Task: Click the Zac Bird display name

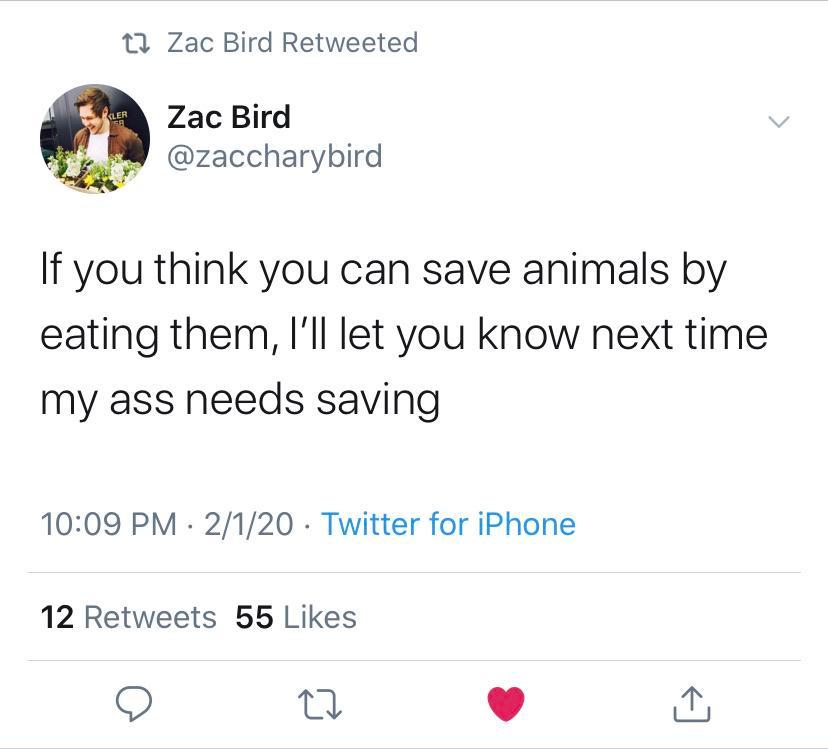Action: 229,117
